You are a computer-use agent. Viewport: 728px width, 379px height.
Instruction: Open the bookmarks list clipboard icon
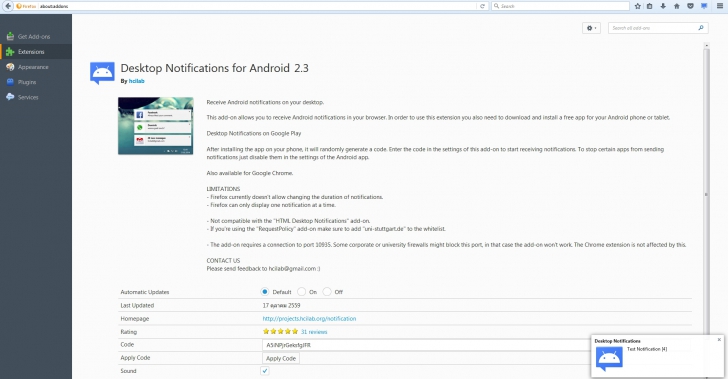(x=650, y=6)
